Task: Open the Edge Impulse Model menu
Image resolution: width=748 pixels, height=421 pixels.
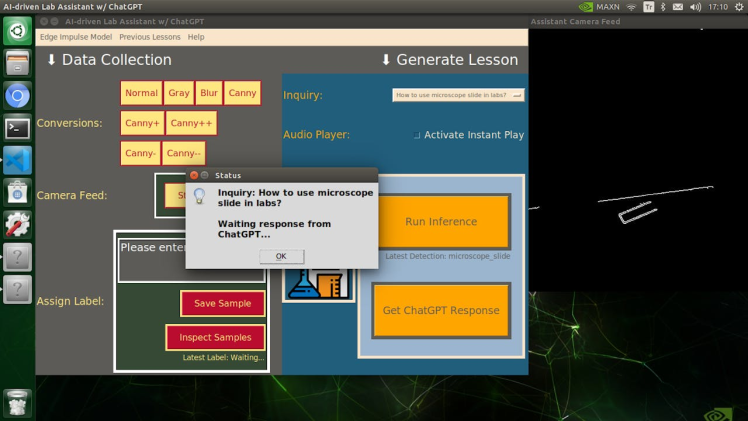Action: click(x=75, y=37)
